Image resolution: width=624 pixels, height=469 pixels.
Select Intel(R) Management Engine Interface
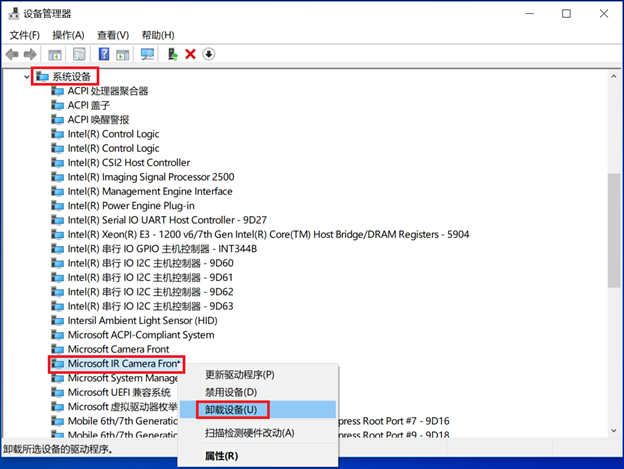point(150,191)
